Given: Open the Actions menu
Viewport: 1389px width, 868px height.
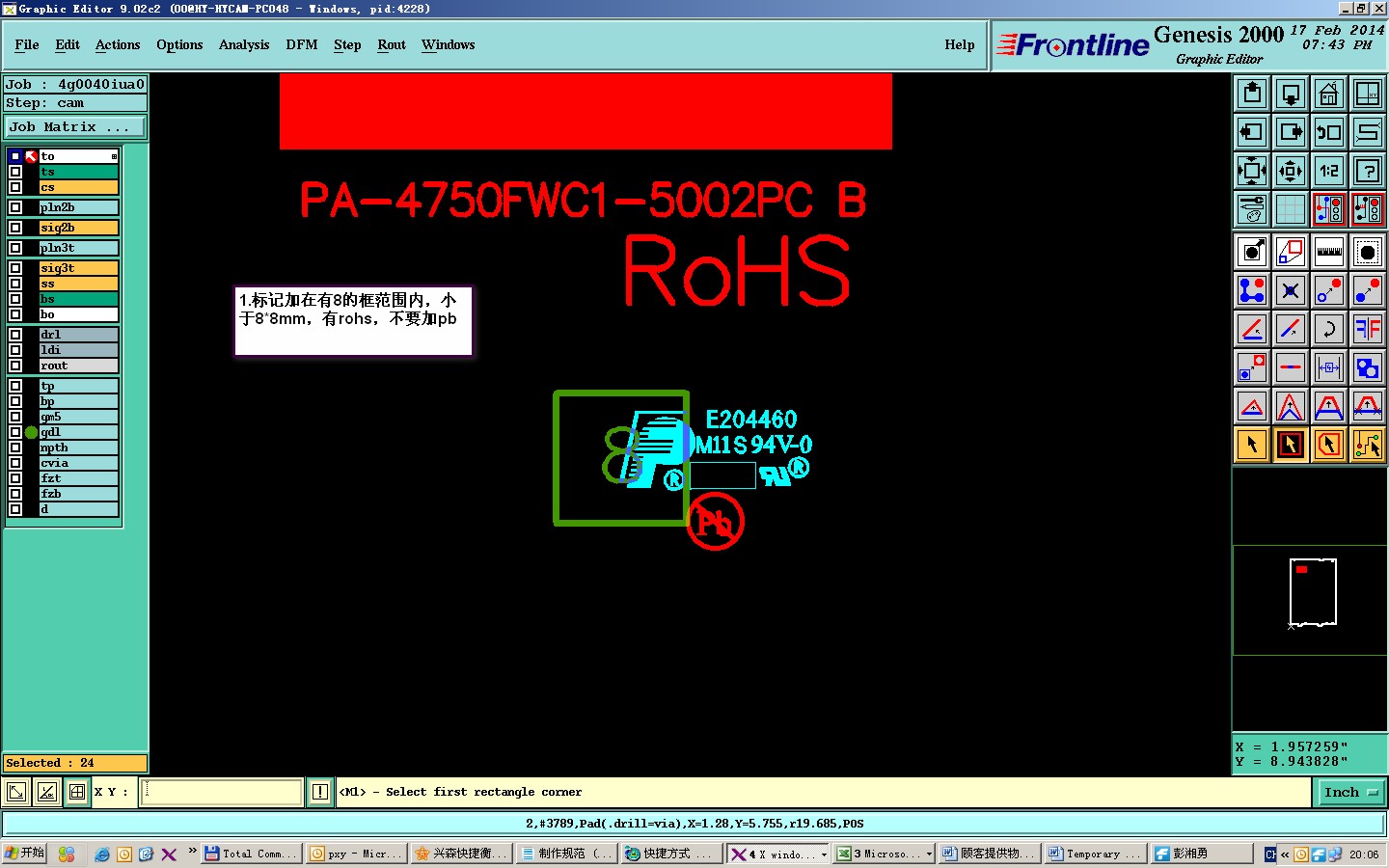Looking at the screenshot, I should (x=118, y=44).
